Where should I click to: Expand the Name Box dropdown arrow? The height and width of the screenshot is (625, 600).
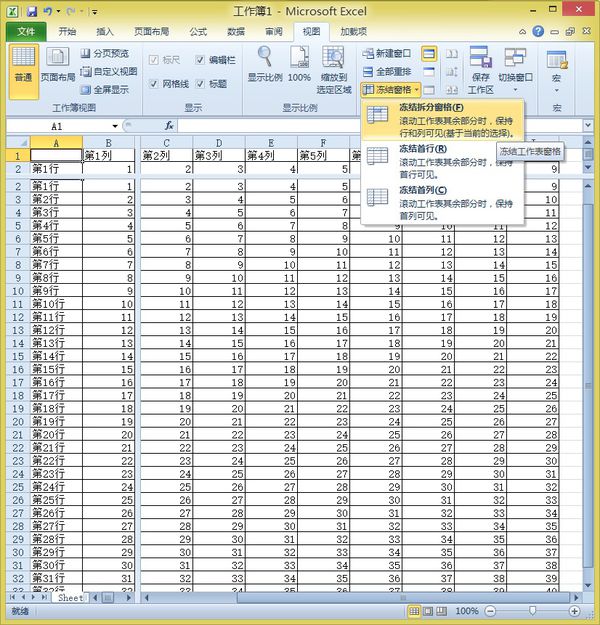(x=115, y=126)
